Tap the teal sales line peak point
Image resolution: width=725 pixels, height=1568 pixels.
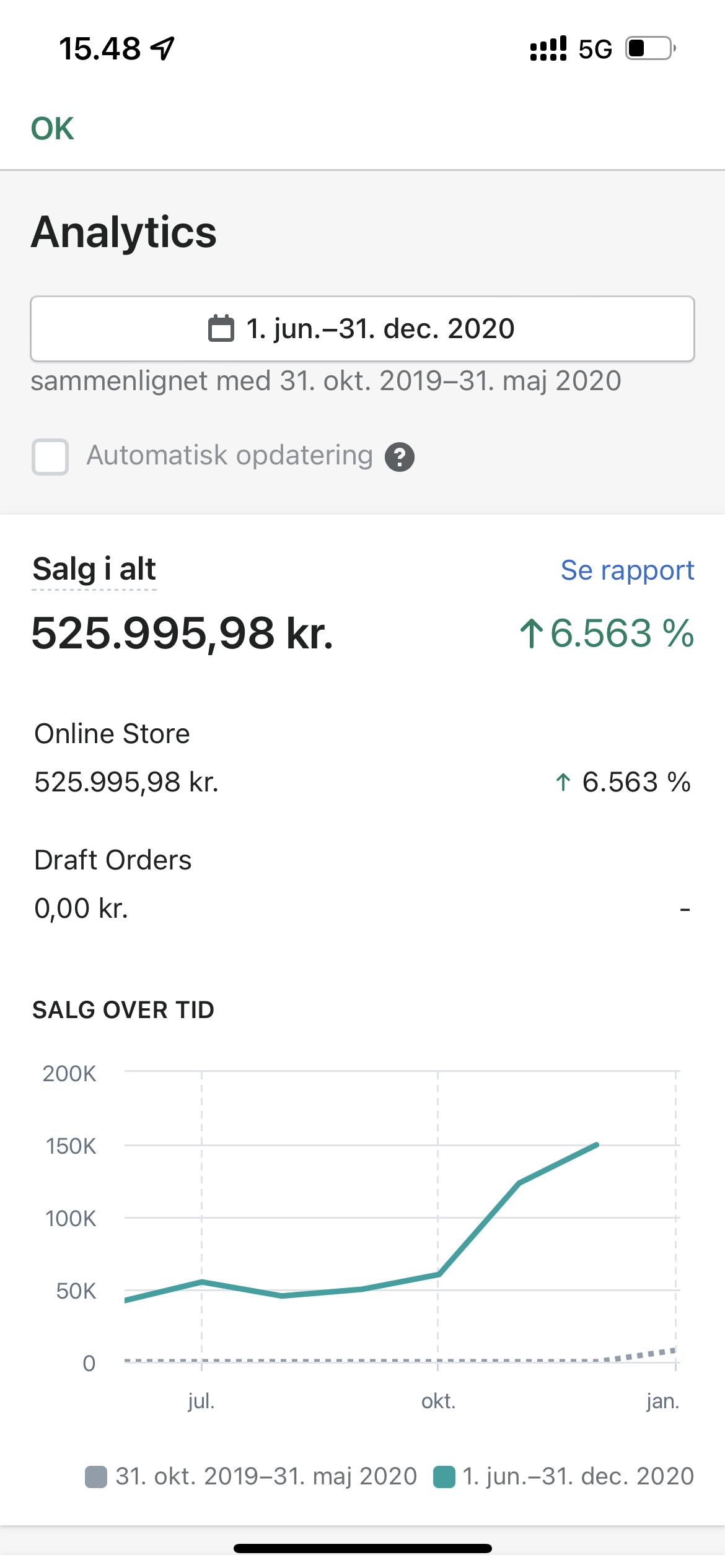point(597,1145)
